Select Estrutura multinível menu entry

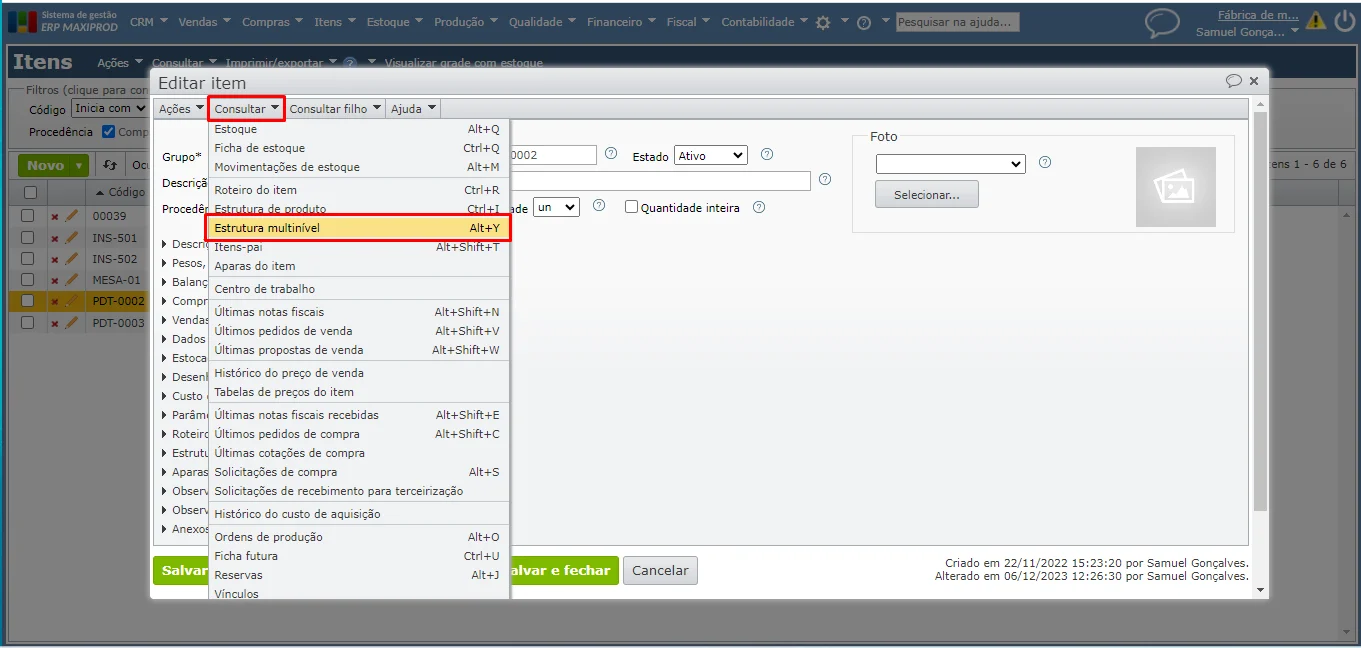(358, 228)
